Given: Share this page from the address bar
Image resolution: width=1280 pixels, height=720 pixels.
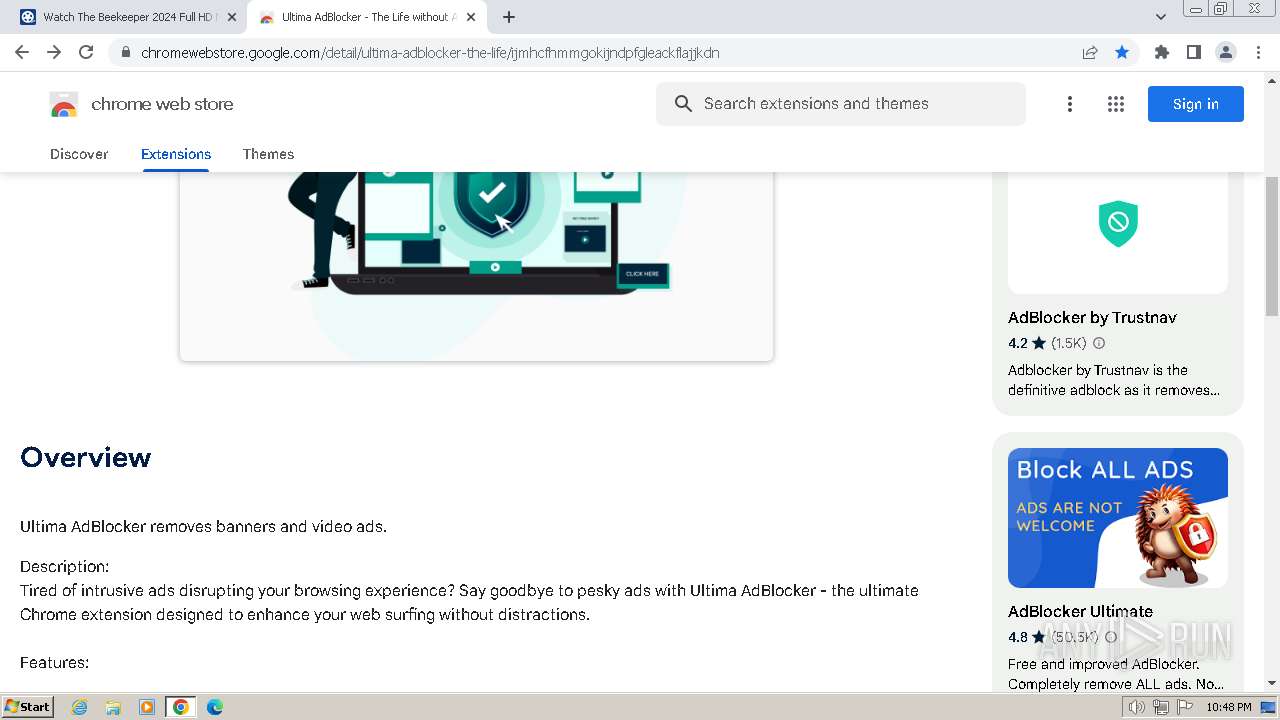Looking at the screenshot, I should 1090,52.
